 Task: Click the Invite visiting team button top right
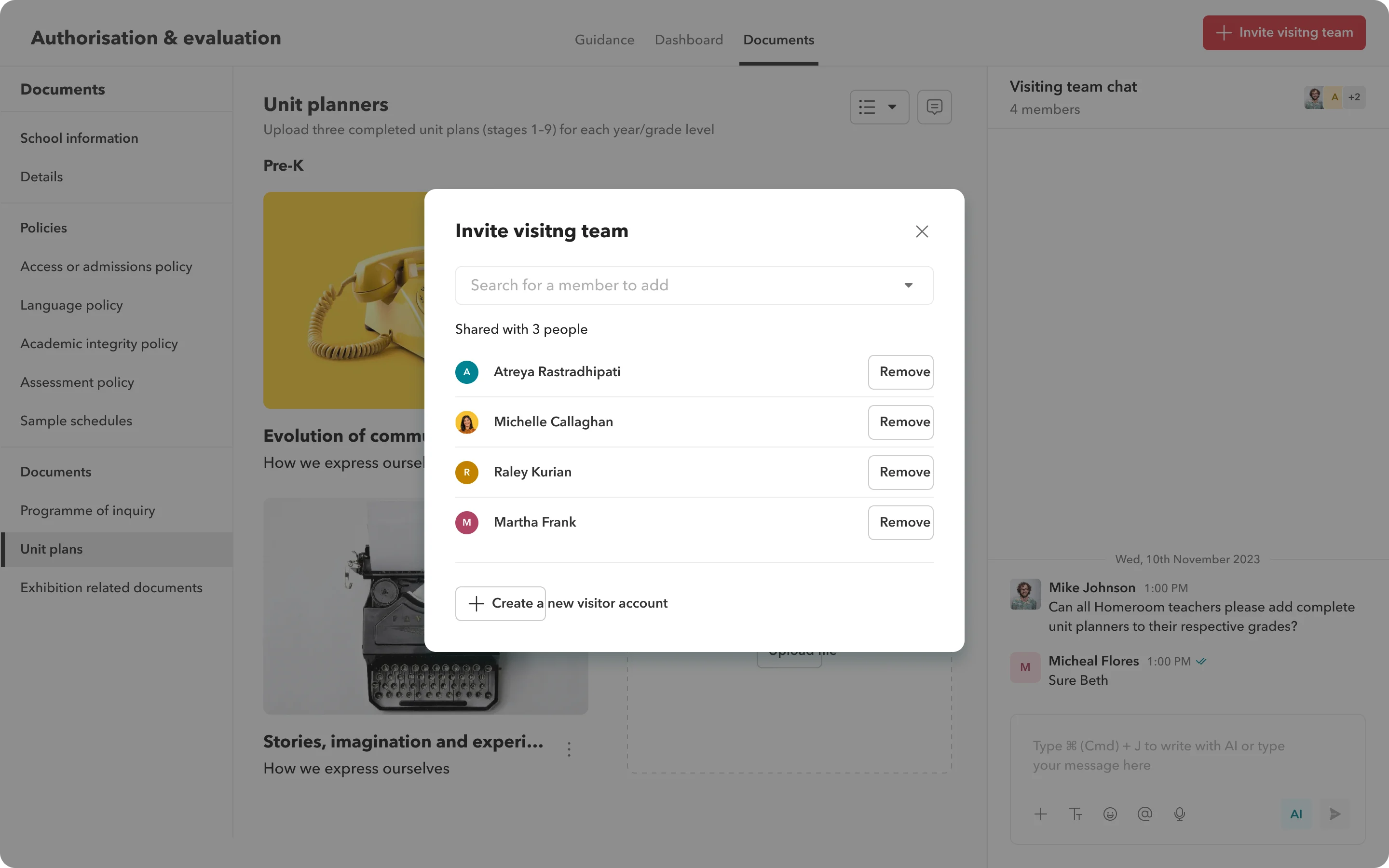(1284, 32)
